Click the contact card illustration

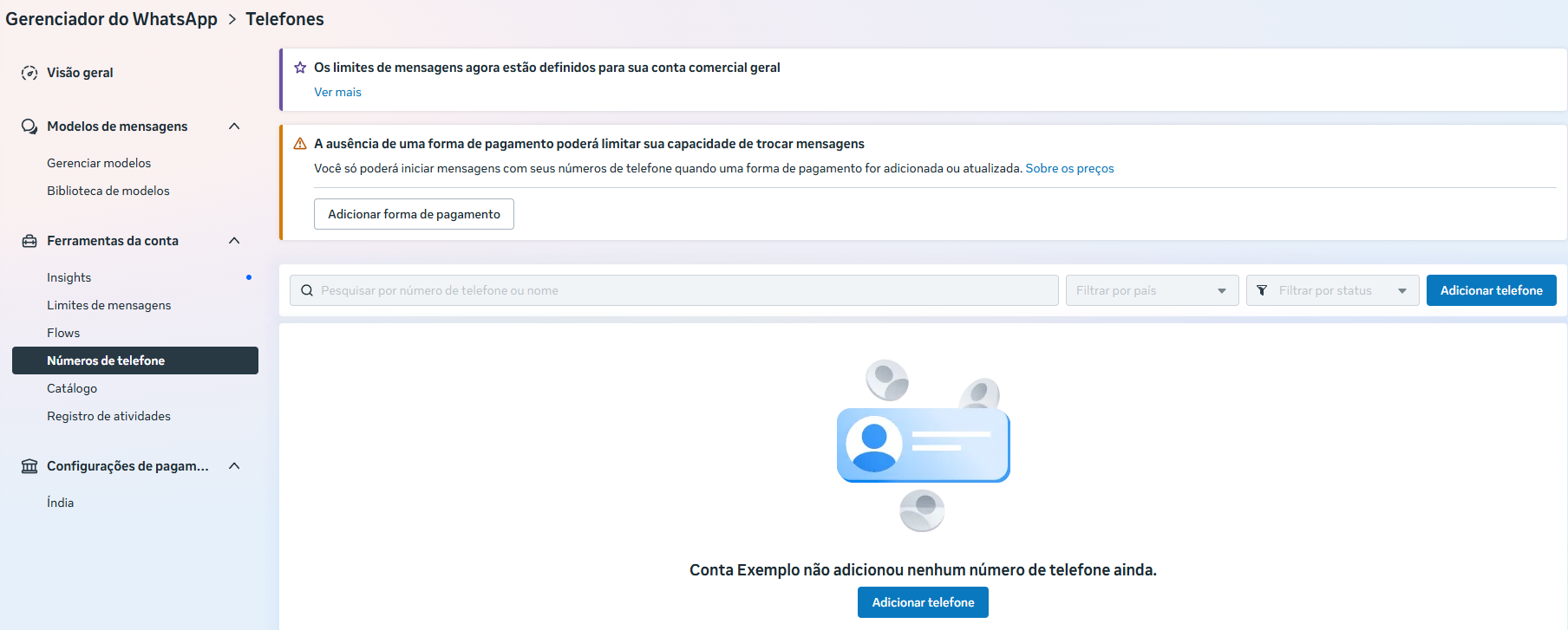pos(923,445)
